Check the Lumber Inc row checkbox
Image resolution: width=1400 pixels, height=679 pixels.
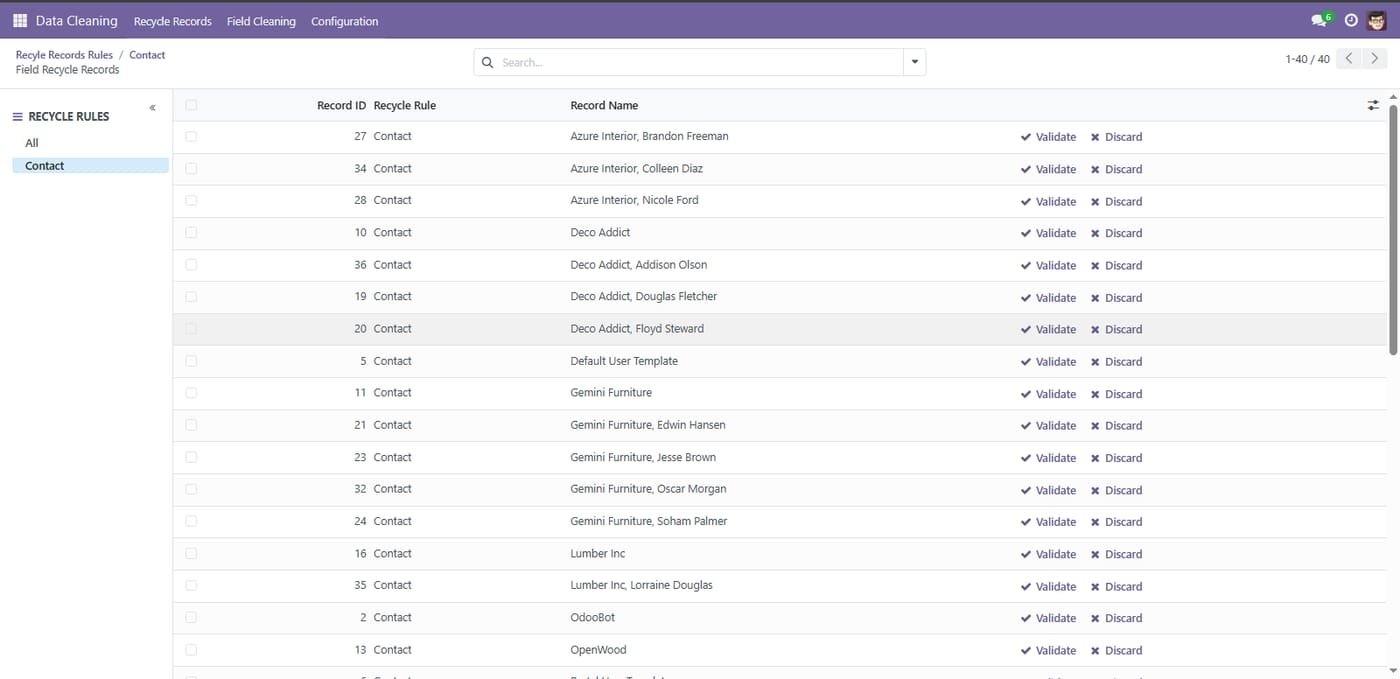tap(191, 553)
